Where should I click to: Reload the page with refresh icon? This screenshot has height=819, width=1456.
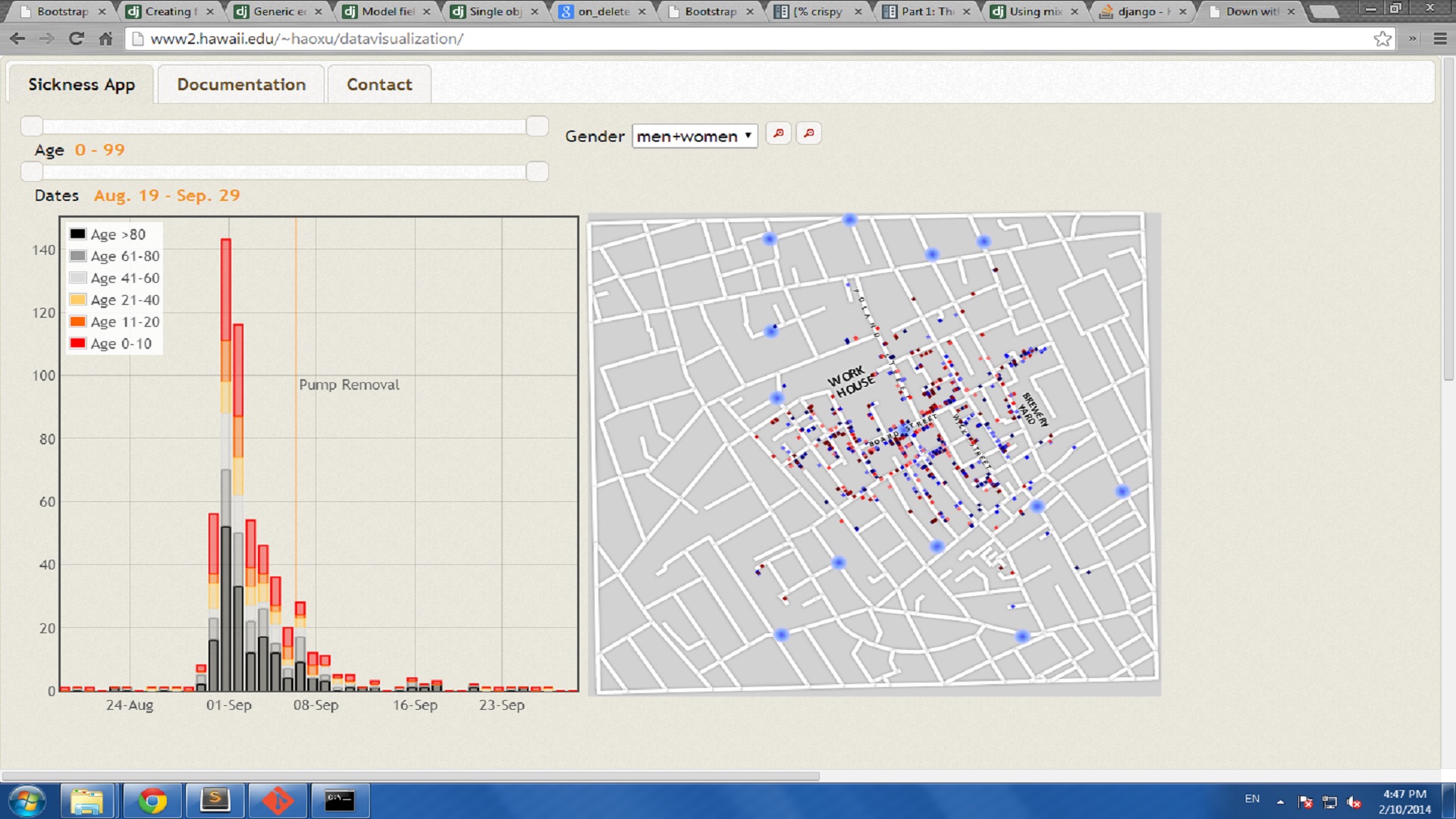tap(76, 39)
